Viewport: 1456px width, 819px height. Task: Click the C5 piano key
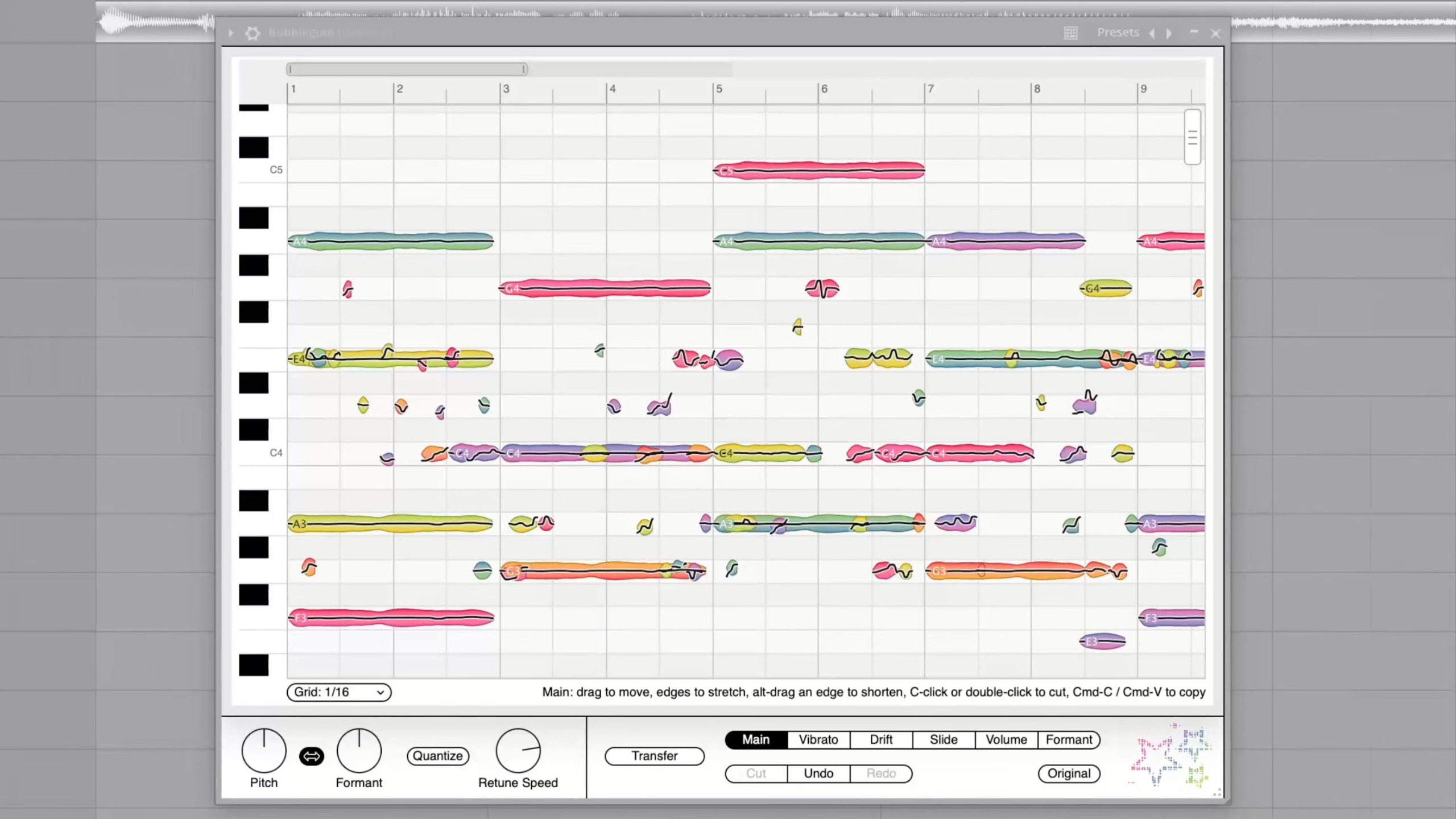click(263, 170)
